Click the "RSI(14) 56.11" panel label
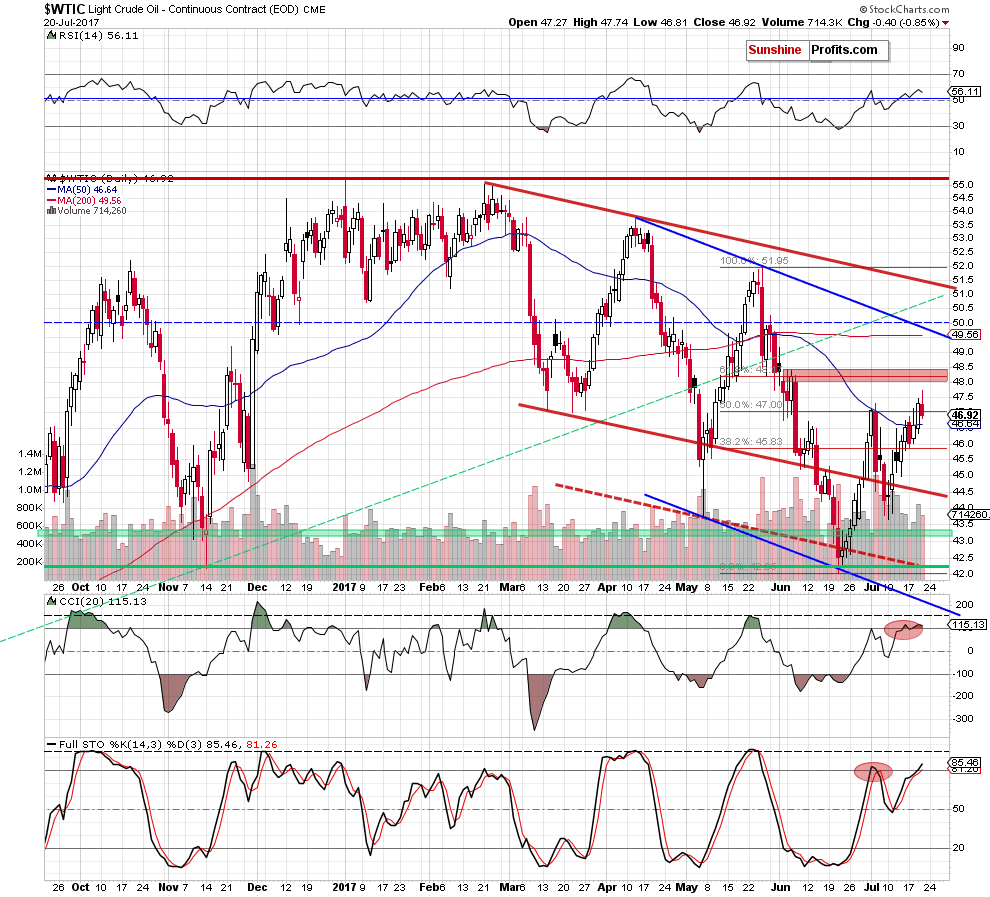Screen dimensions: 990x897 [98, 36]
